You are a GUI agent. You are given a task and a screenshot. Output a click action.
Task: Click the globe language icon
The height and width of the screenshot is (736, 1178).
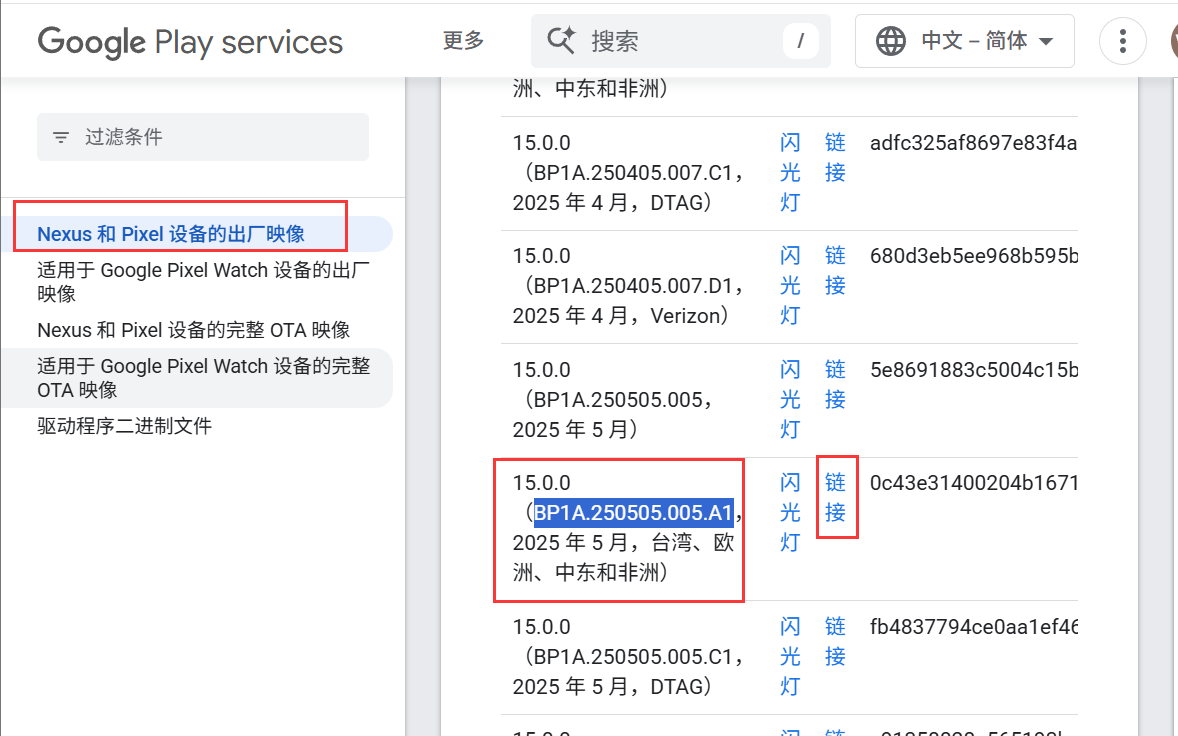pyautogui.click(x=890, y=41)
